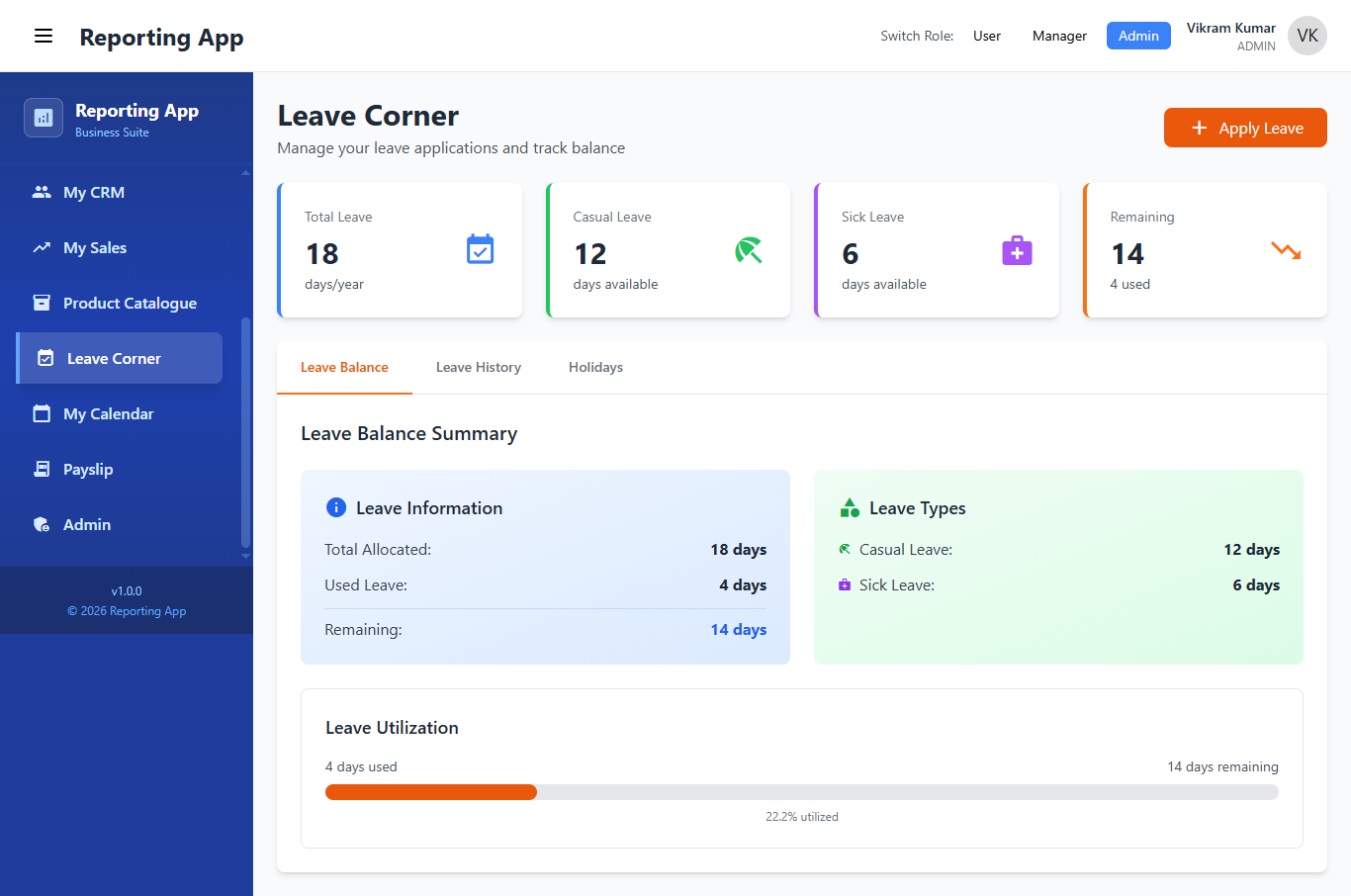Click the medical kit icon on Sick Leave card
This screenshot has height=896, width=1351.
click(1017, 250)
